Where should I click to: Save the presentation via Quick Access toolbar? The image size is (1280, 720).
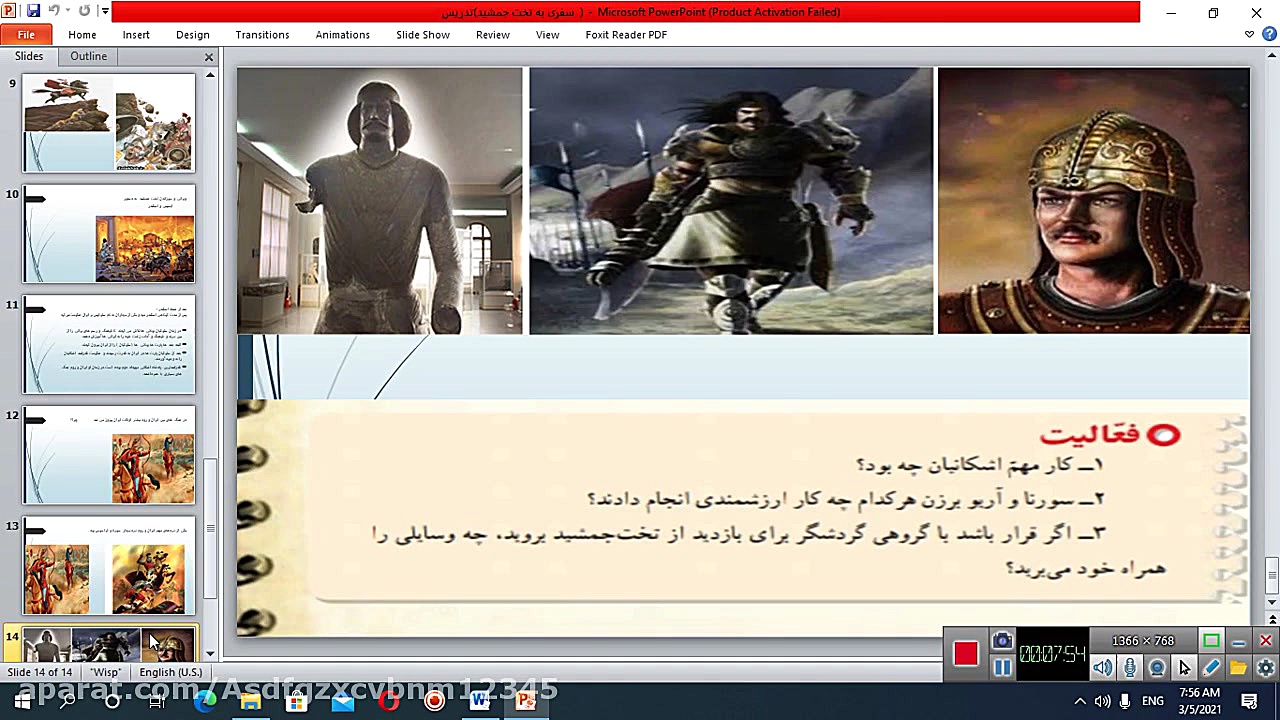pos(33,10)
